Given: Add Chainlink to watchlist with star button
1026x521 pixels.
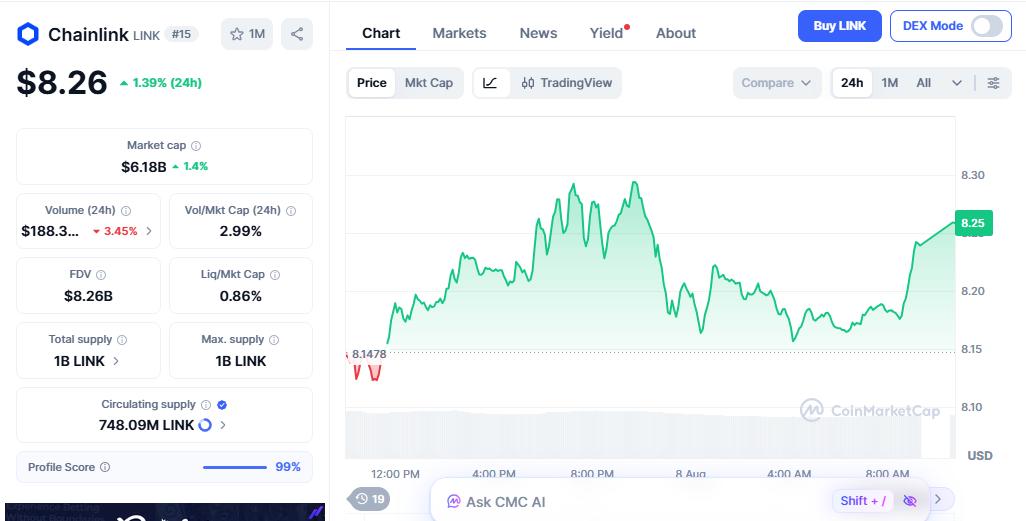Looking at the screenshot, I should click(x=247, y=34).
